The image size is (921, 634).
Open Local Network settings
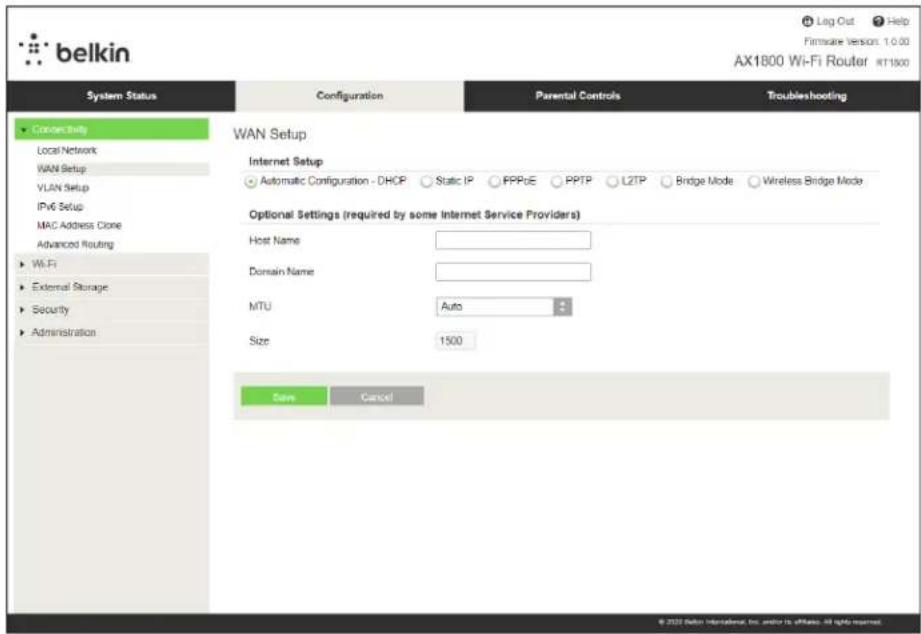(x=67, y=150)
